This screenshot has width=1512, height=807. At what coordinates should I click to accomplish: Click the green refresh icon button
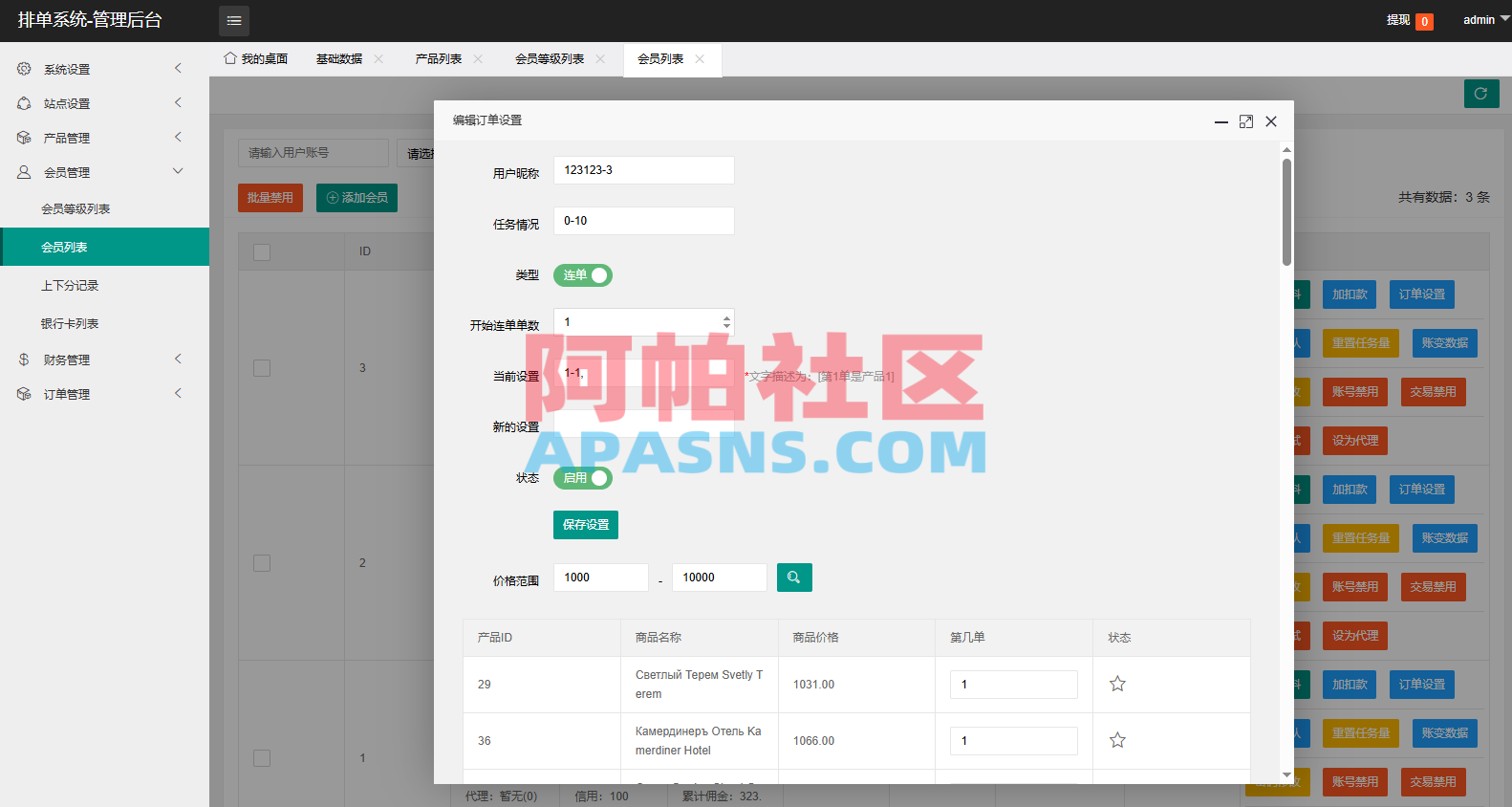pyautogui.click(x=1481, y=94)
